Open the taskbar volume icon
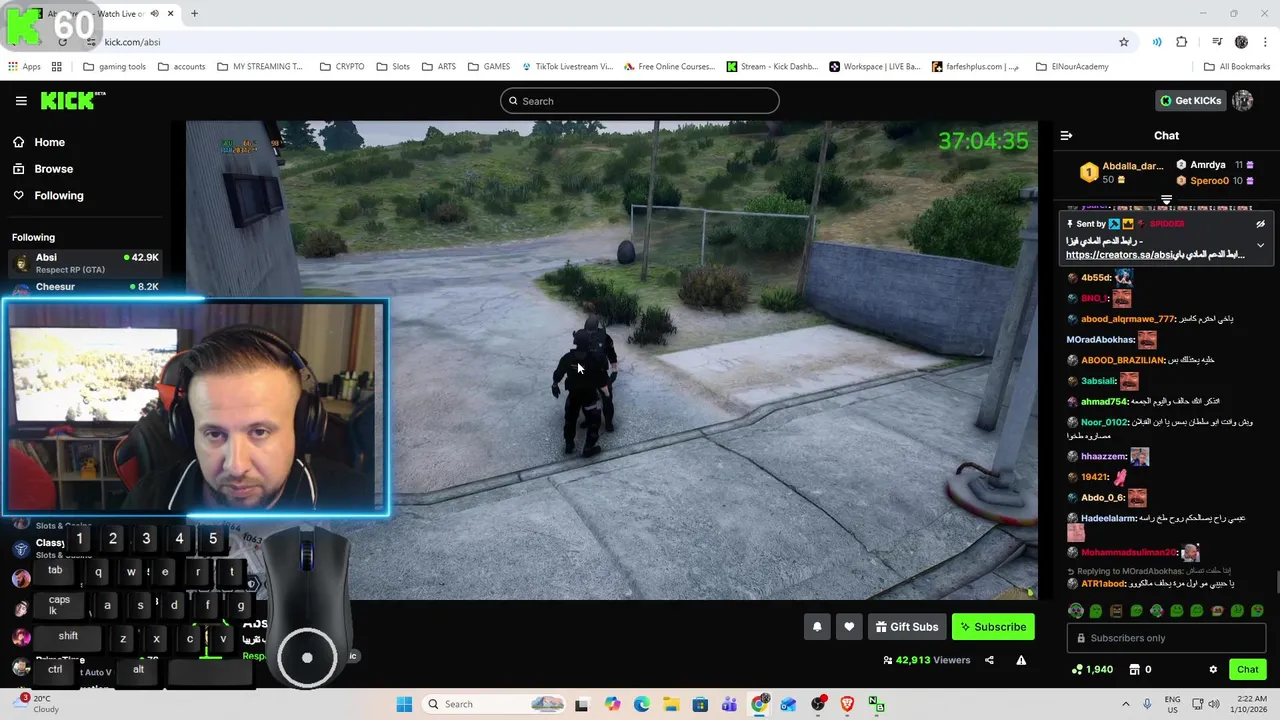 point(1214,704)
